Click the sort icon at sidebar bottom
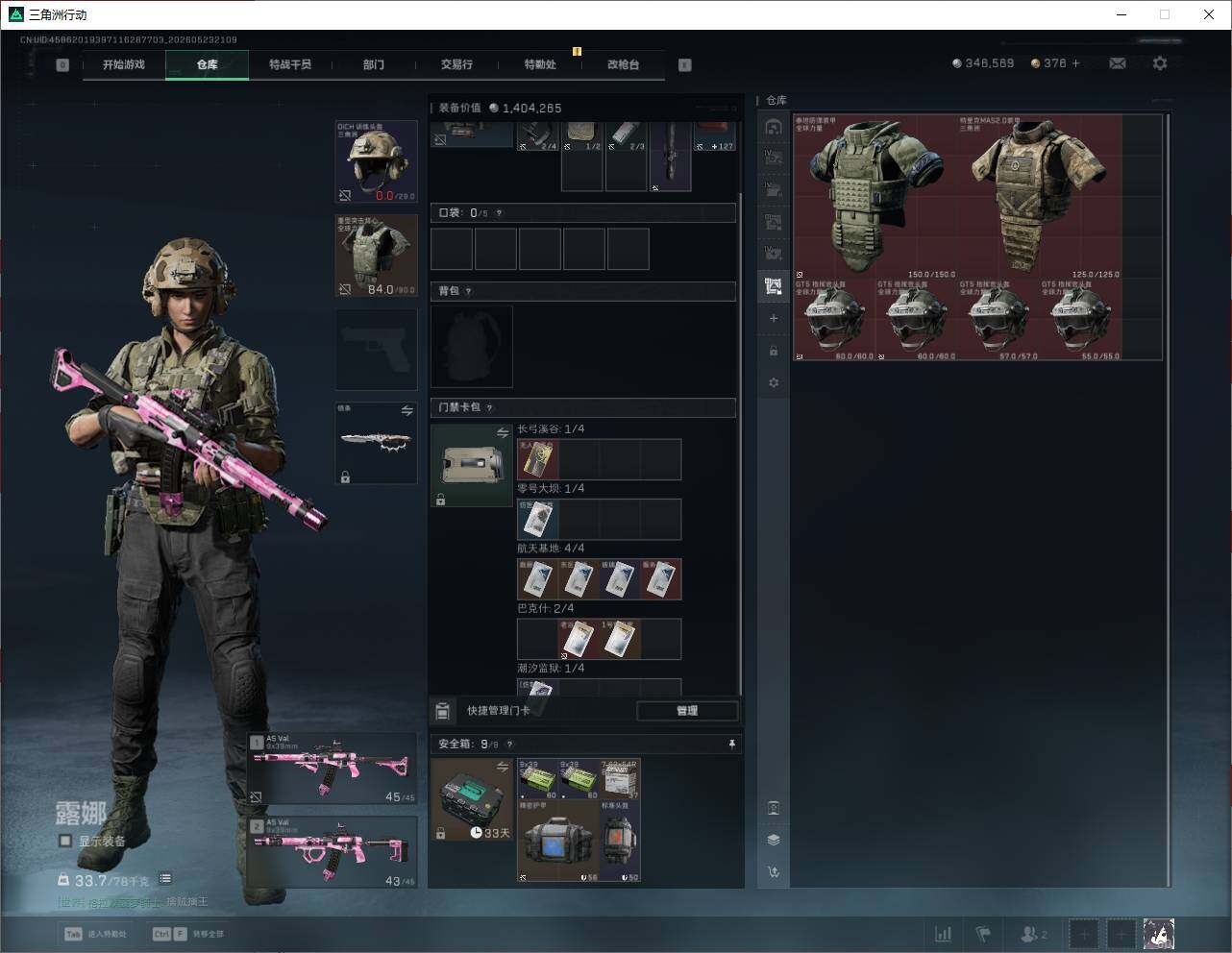 pyautogui.click(x=774, y=872)
